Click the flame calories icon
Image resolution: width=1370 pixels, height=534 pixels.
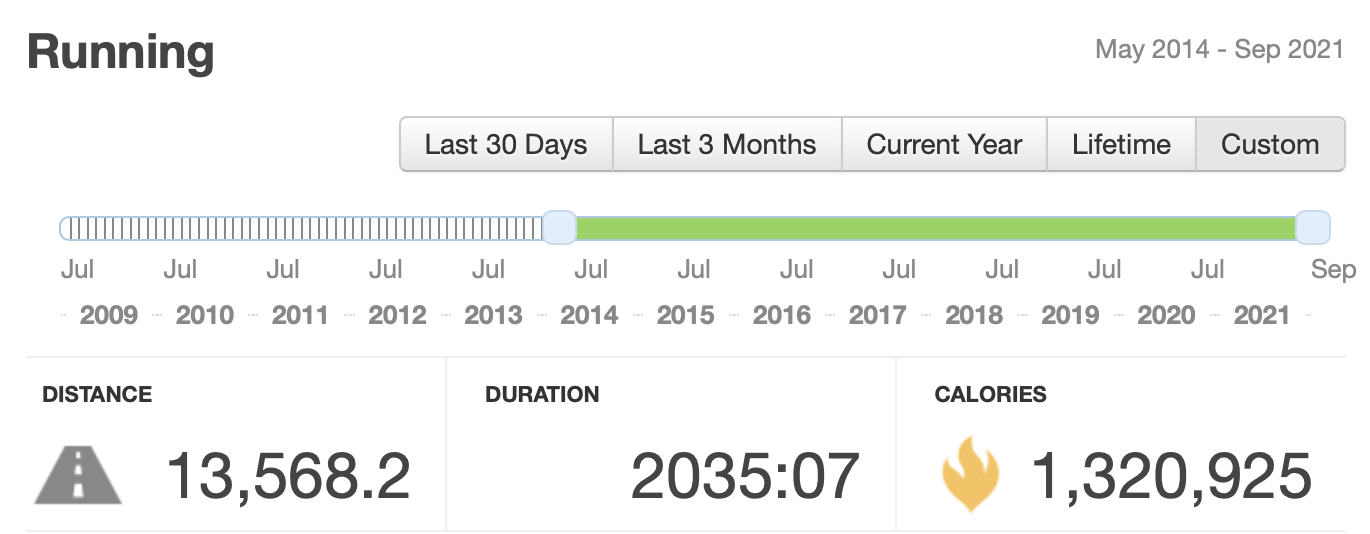(x=970, y=476)
